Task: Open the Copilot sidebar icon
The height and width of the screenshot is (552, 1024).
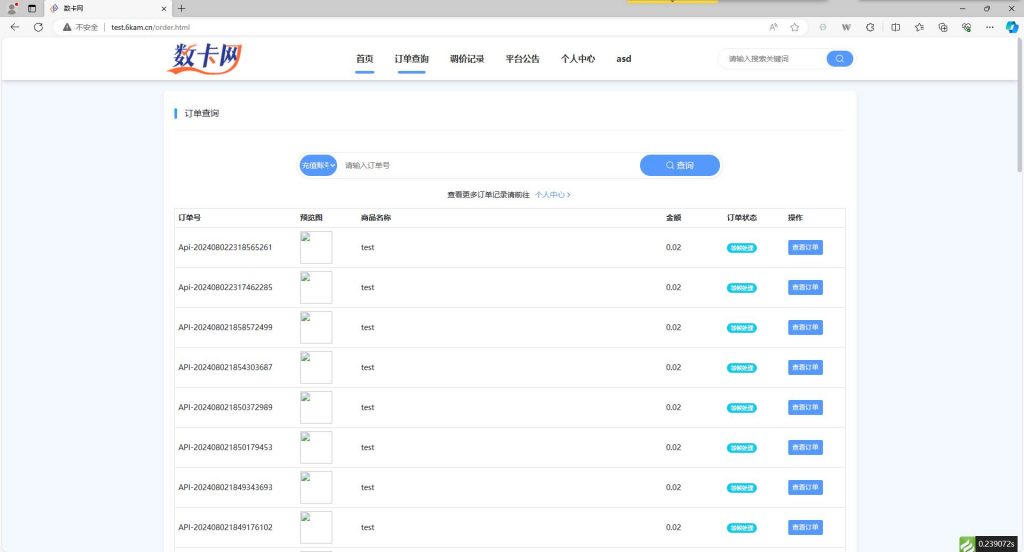Action: 1012,27
